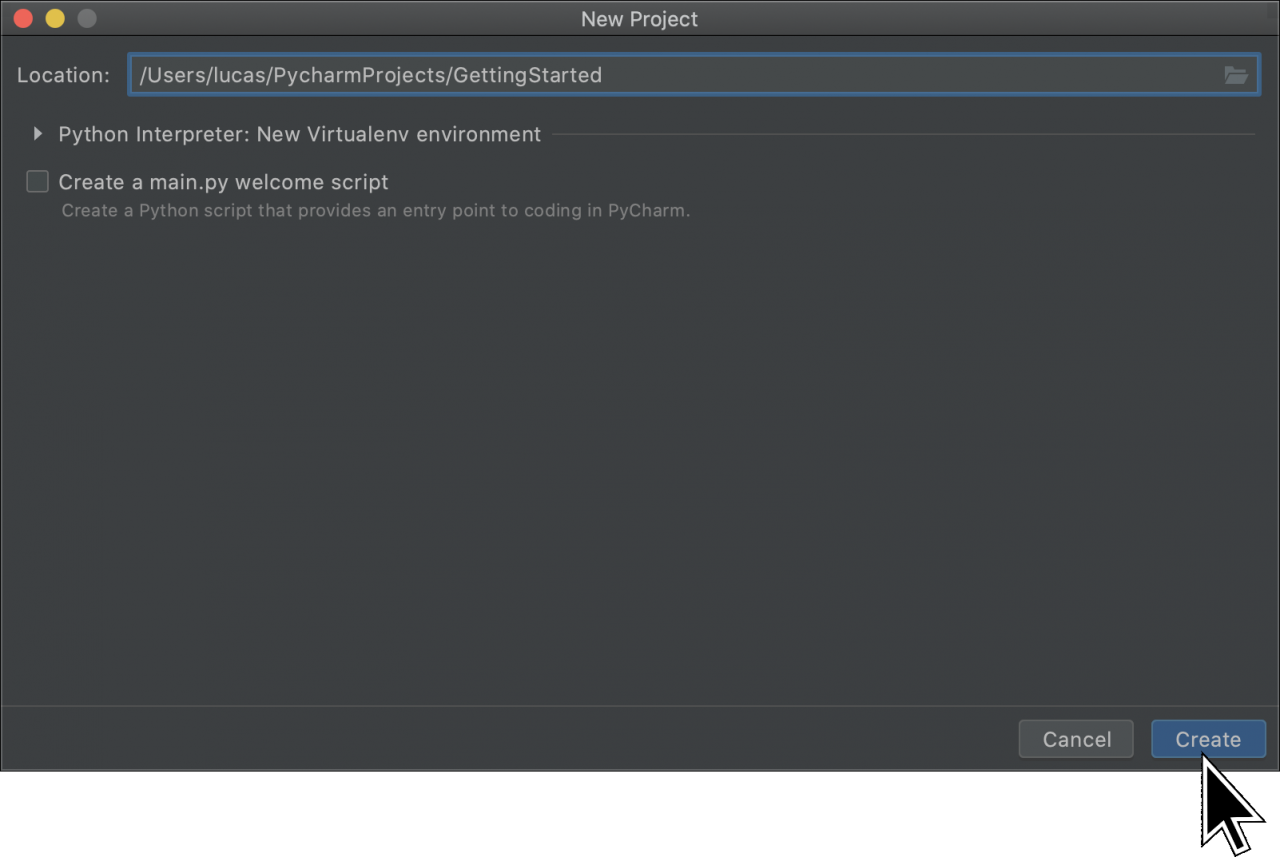Click the PyCharm entry point description text
Image resolution: width=1280 pixels, height=857 pixels.
click(375, 210)
